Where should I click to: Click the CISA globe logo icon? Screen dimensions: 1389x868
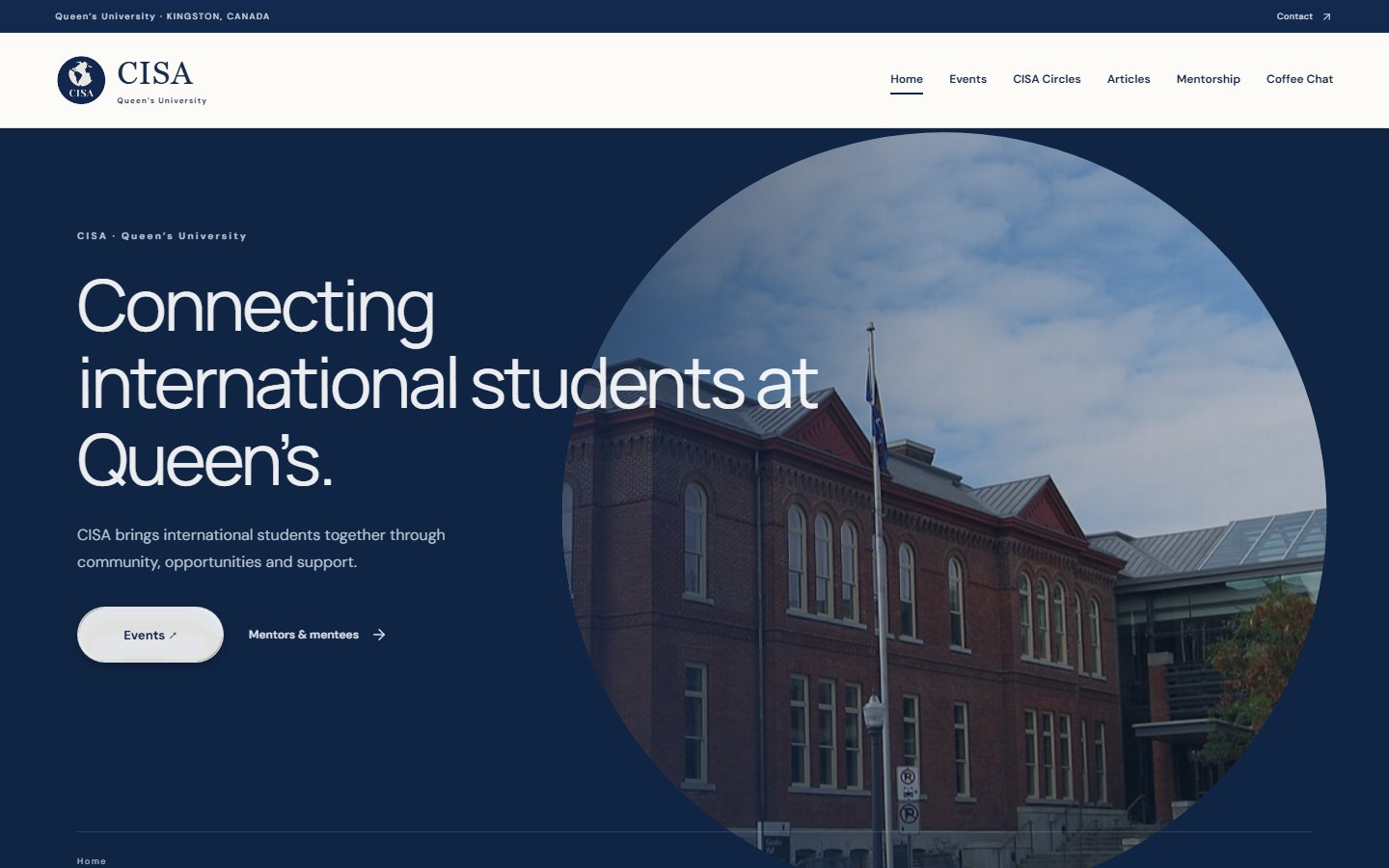click(81, 80)
